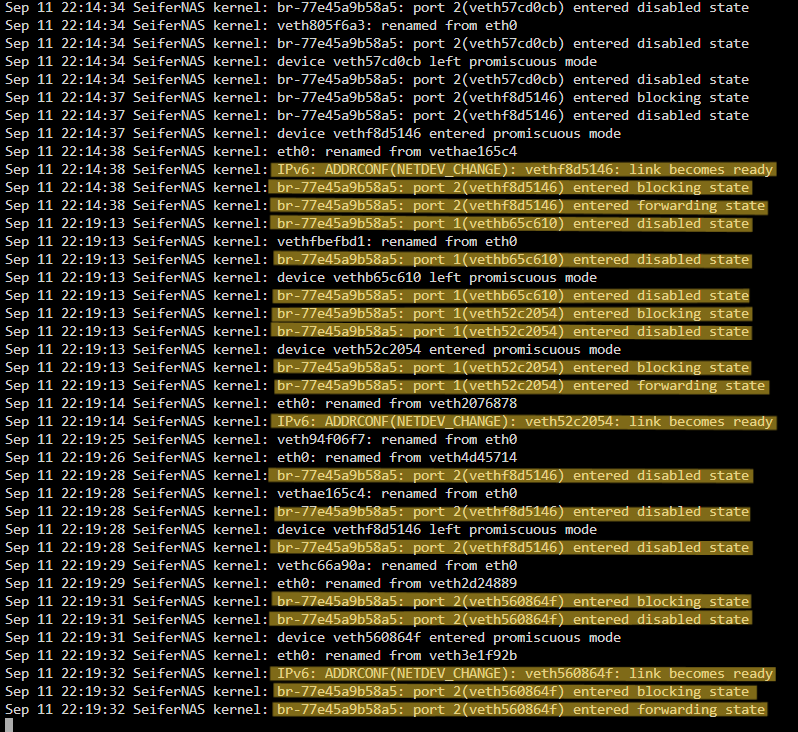The height and width of the screenshot is (732, 798).
Task: Click highlighted 22:14:38 vethf8d5146 'entered blocking state'
Action: (511, 188)
